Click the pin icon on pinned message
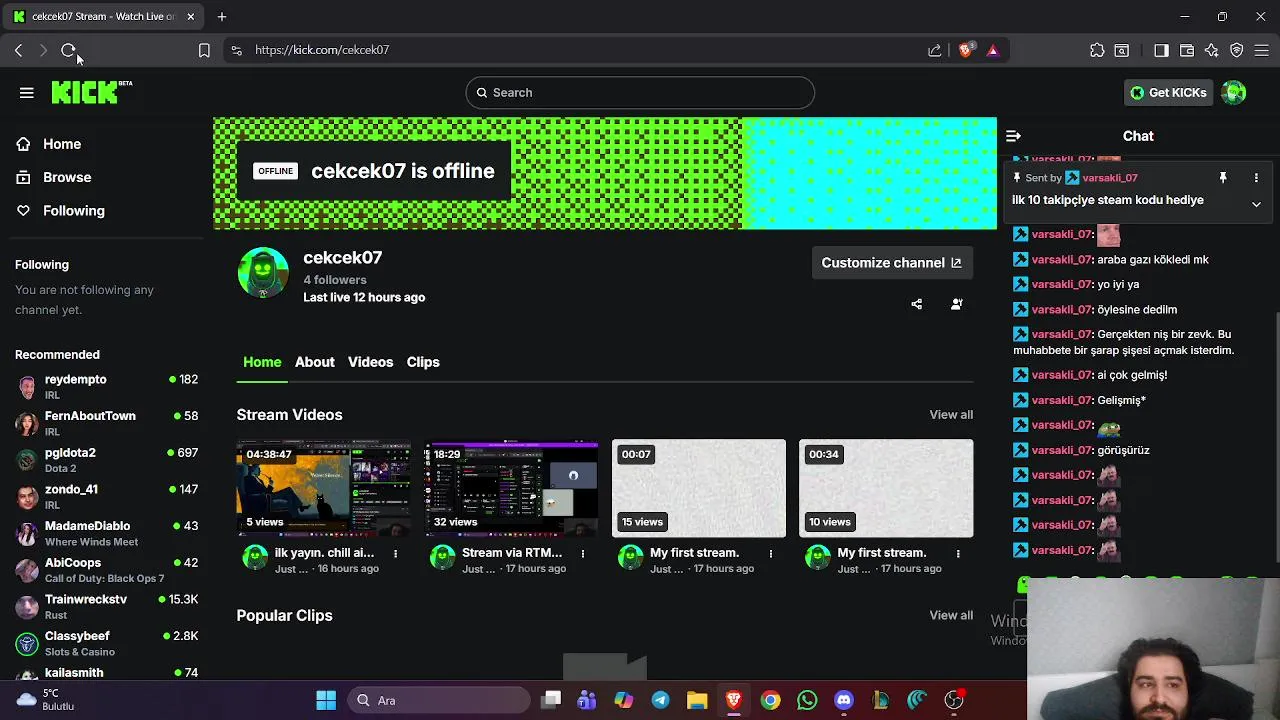 pos(1222,178)
